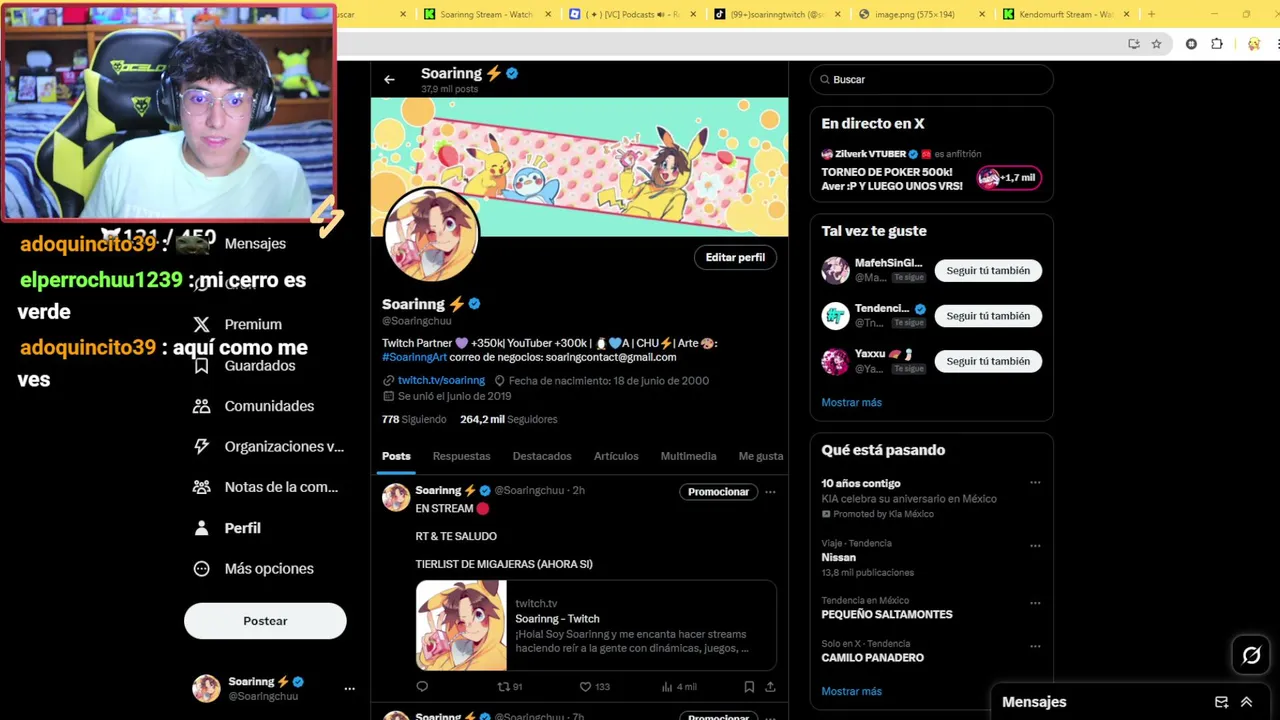Like the EN STREAM post with 133 likes
The width and height of the screenshot is (1280, 720).
(x=595, y=687)
